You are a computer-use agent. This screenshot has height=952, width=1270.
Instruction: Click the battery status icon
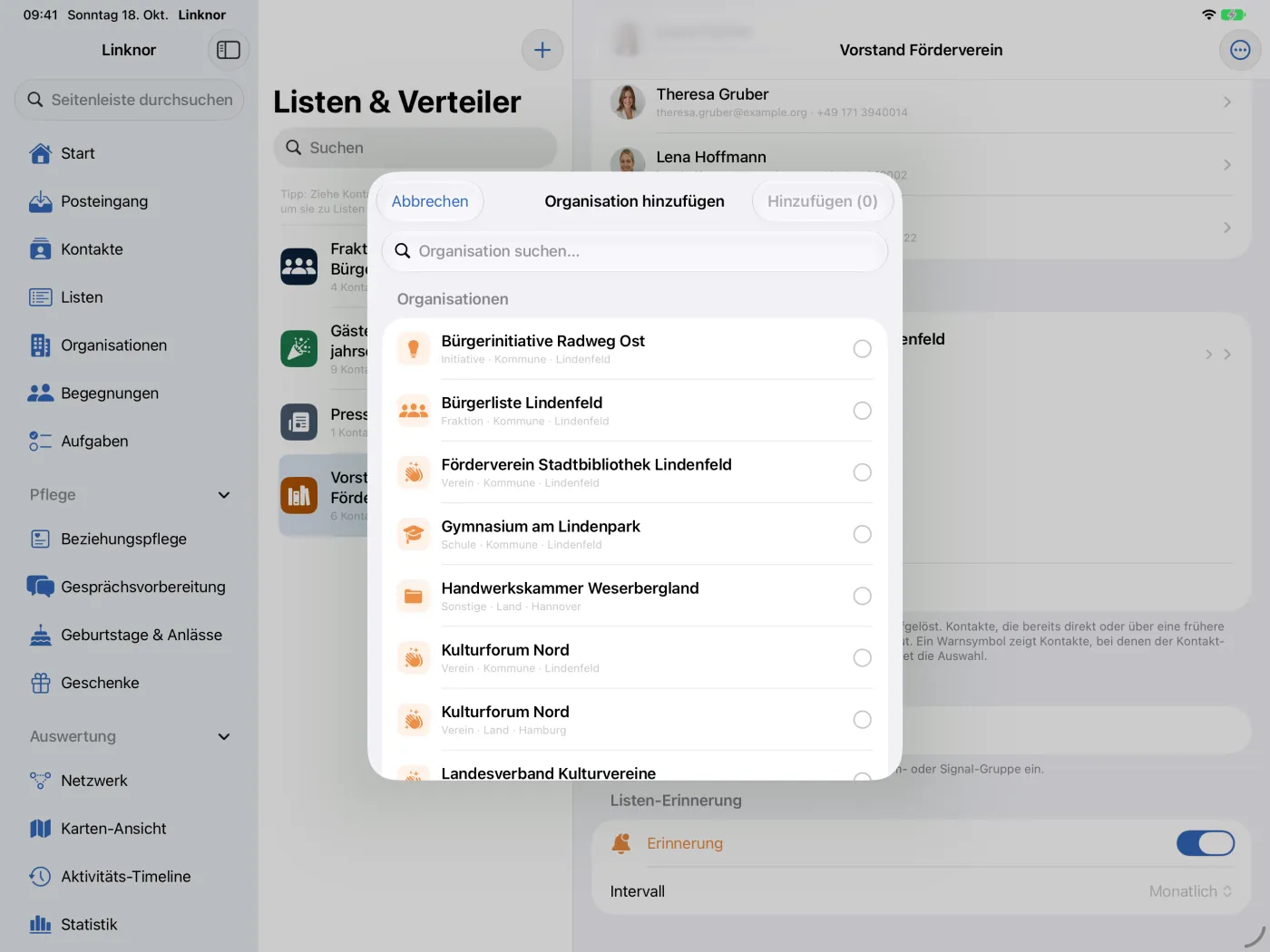[1233, 15]
